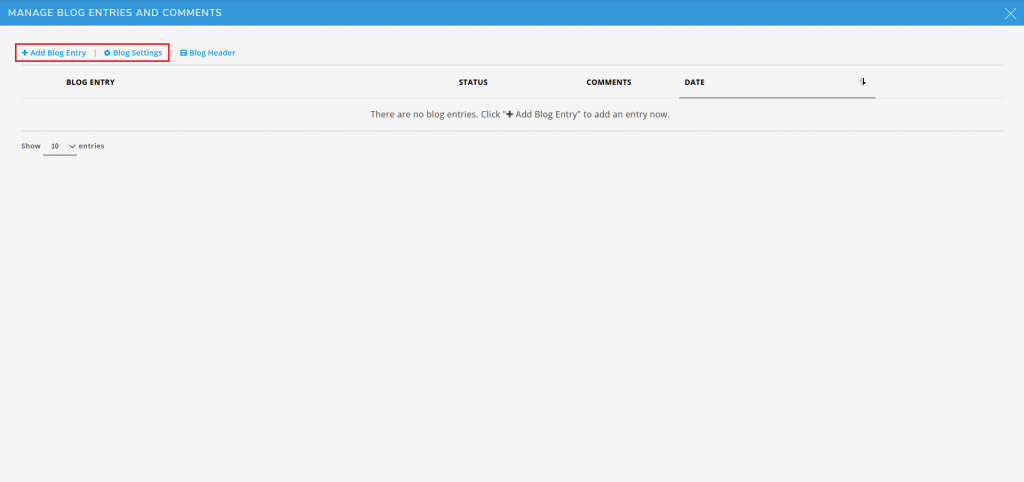Viewport: 1024px width, 482px height.
Task: Close the Manage Blog Entries dialog
Action: [1010, 13]
